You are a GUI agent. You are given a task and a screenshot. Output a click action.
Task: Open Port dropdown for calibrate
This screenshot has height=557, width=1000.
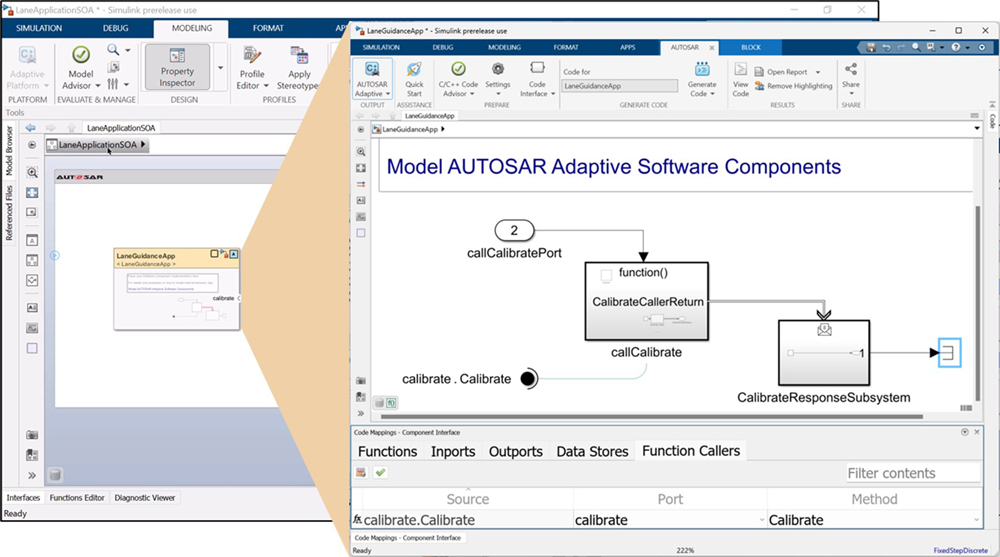(761, 520)
